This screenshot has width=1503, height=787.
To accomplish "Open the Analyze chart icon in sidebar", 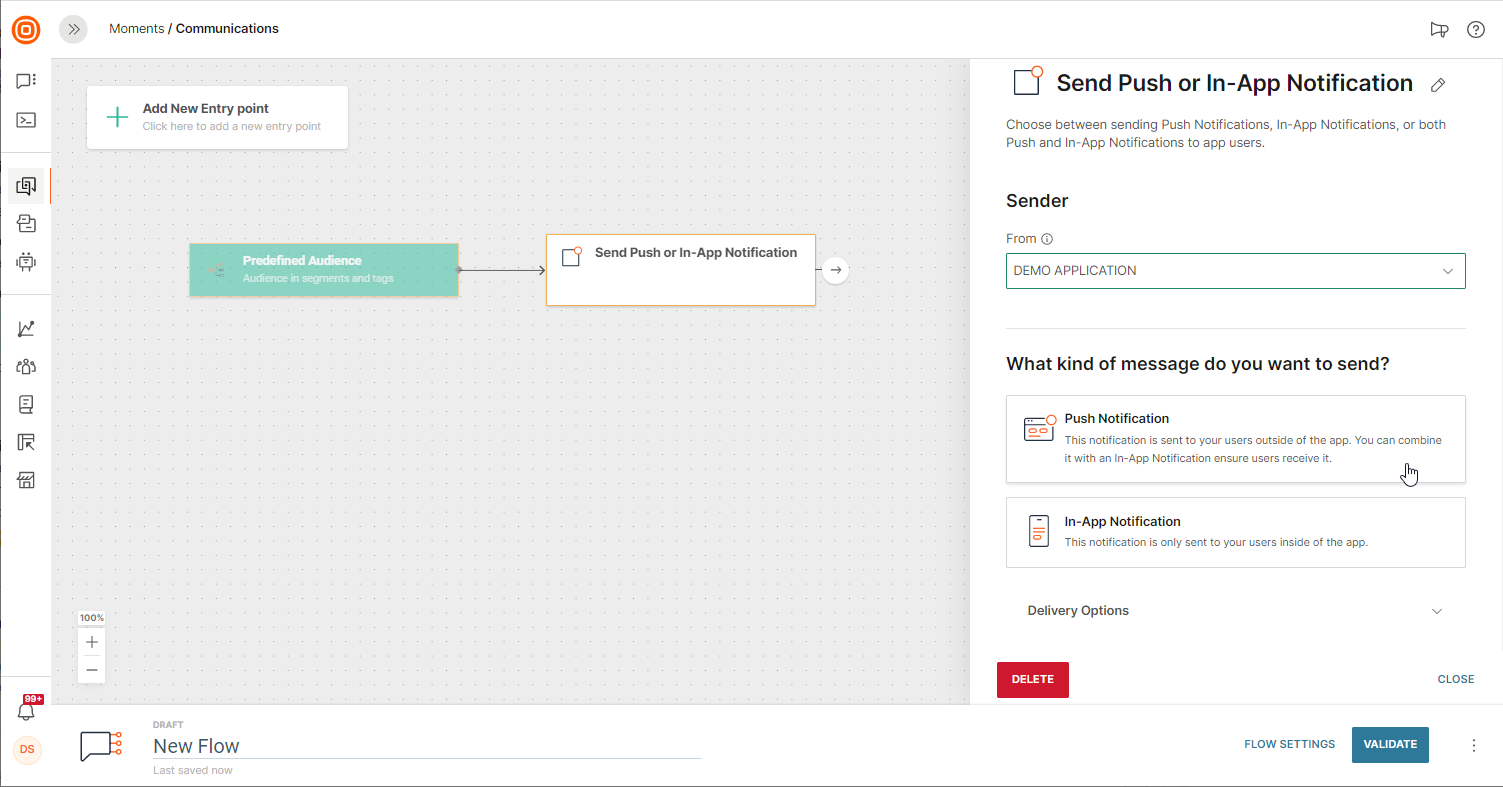I will click(26, 328).
